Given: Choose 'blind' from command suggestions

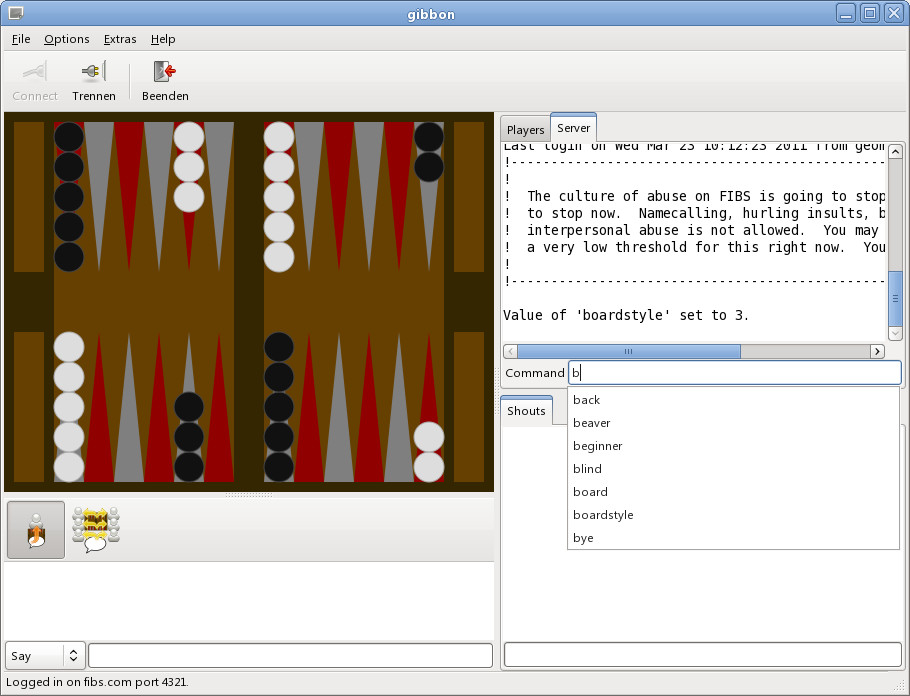Looking at the screenshot, I should 733,469.
